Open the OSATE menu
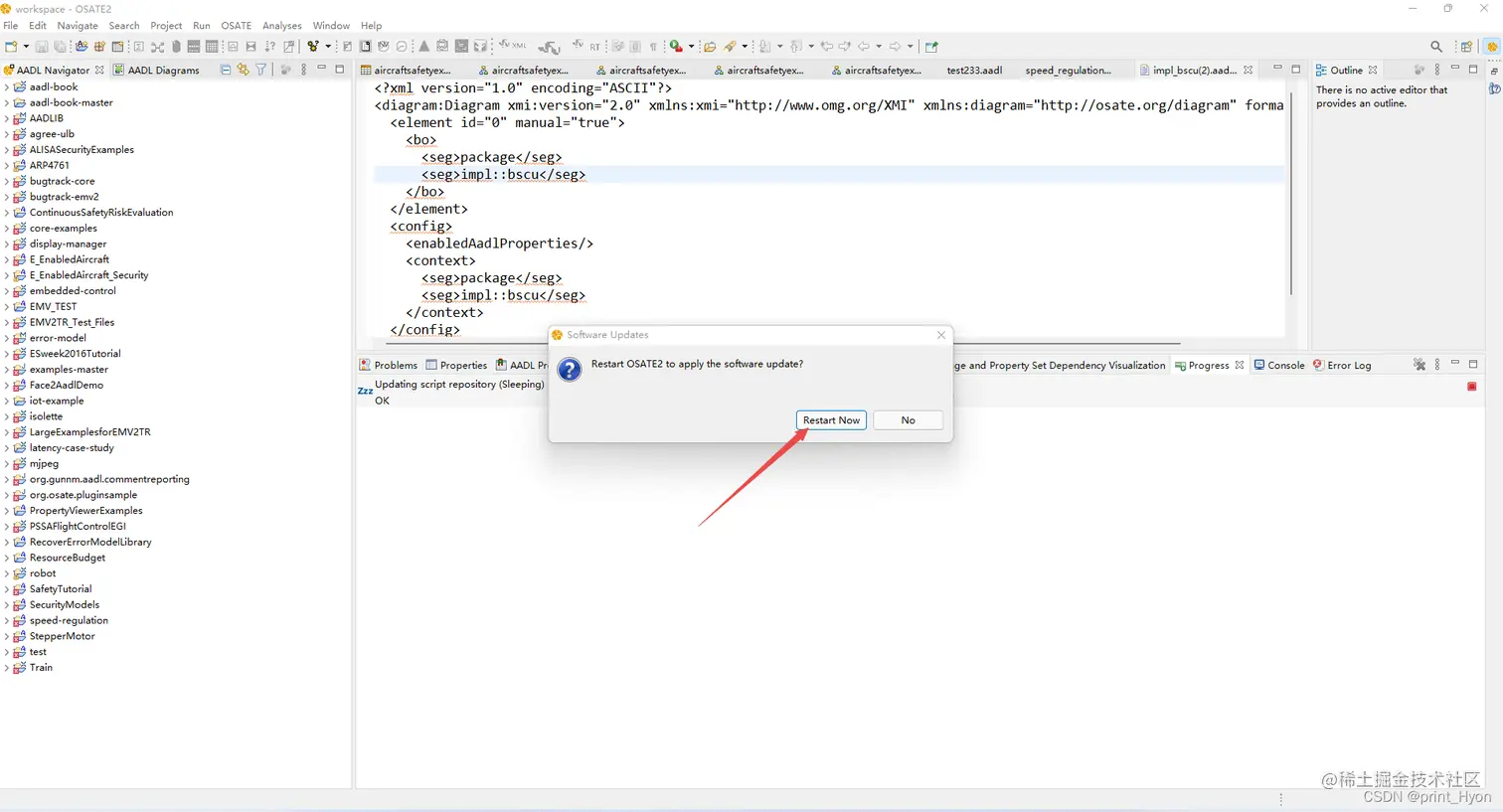 pos(237,25)
